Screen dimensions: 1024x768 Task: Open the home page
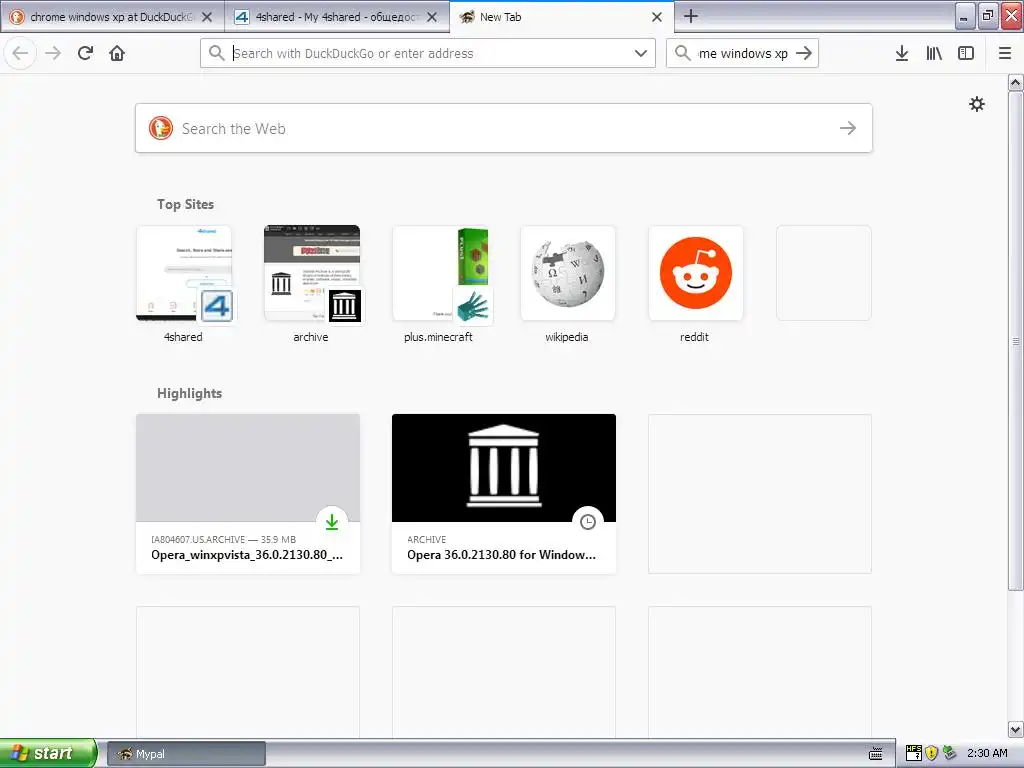pyautogui.click(x=117, y=53)
